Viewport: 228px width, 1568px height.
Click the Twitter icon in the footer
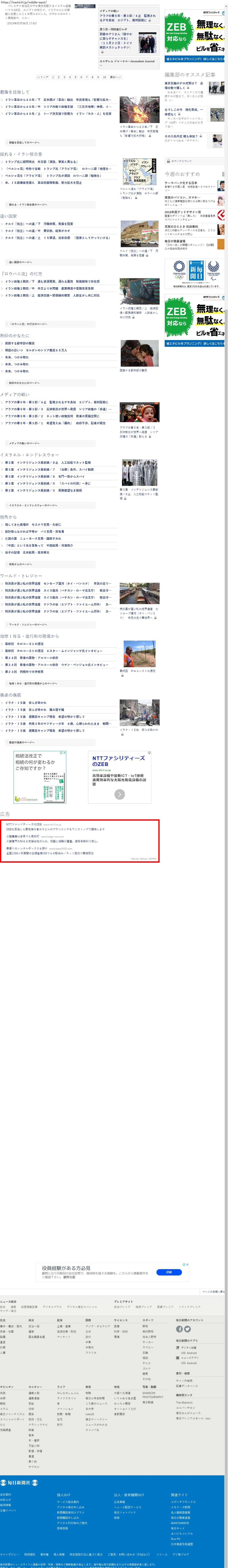pyautogui.click(x=187, y=1329)
